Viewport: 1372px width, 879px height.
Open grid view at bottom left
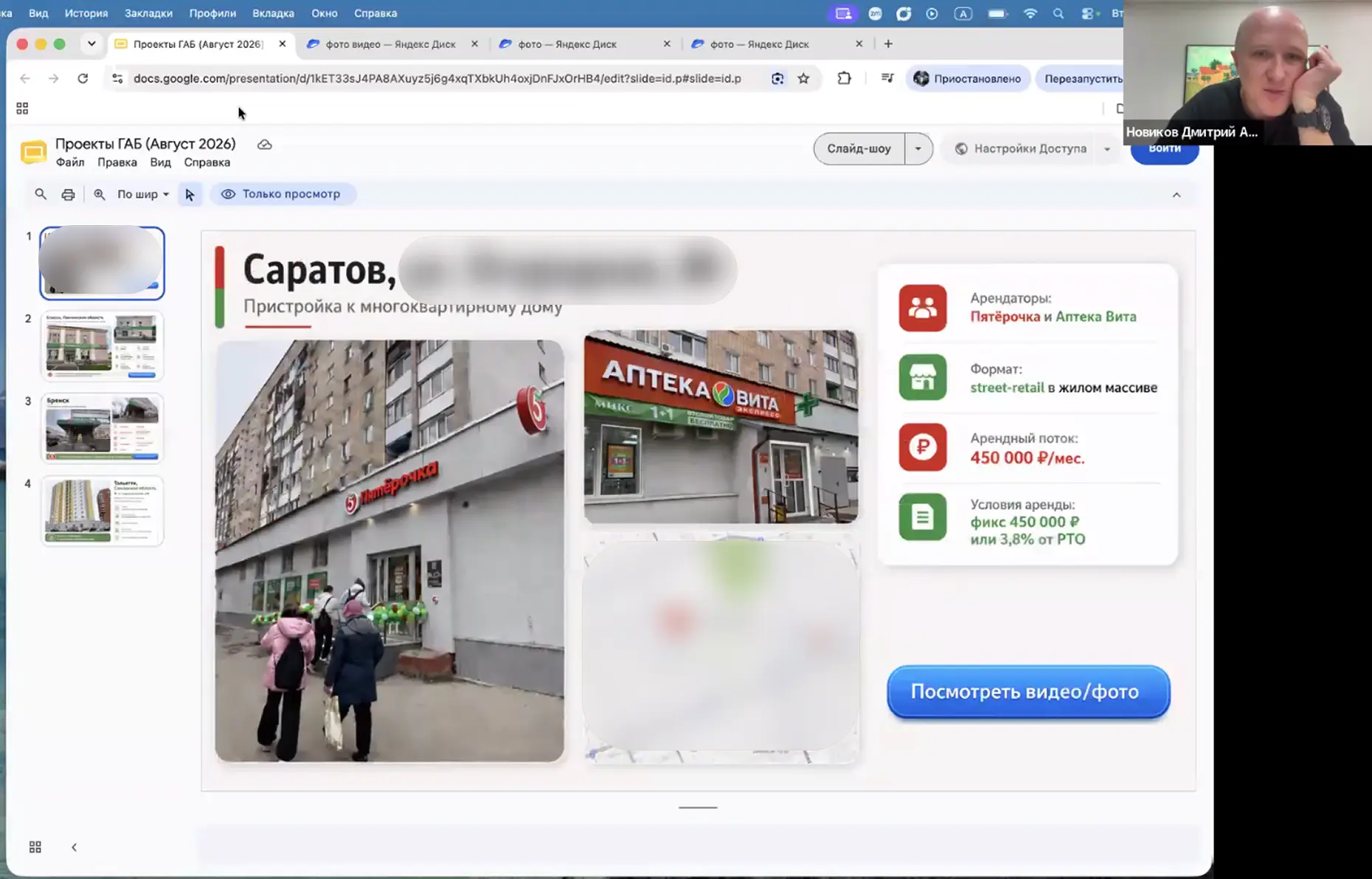tap(35, 847)
